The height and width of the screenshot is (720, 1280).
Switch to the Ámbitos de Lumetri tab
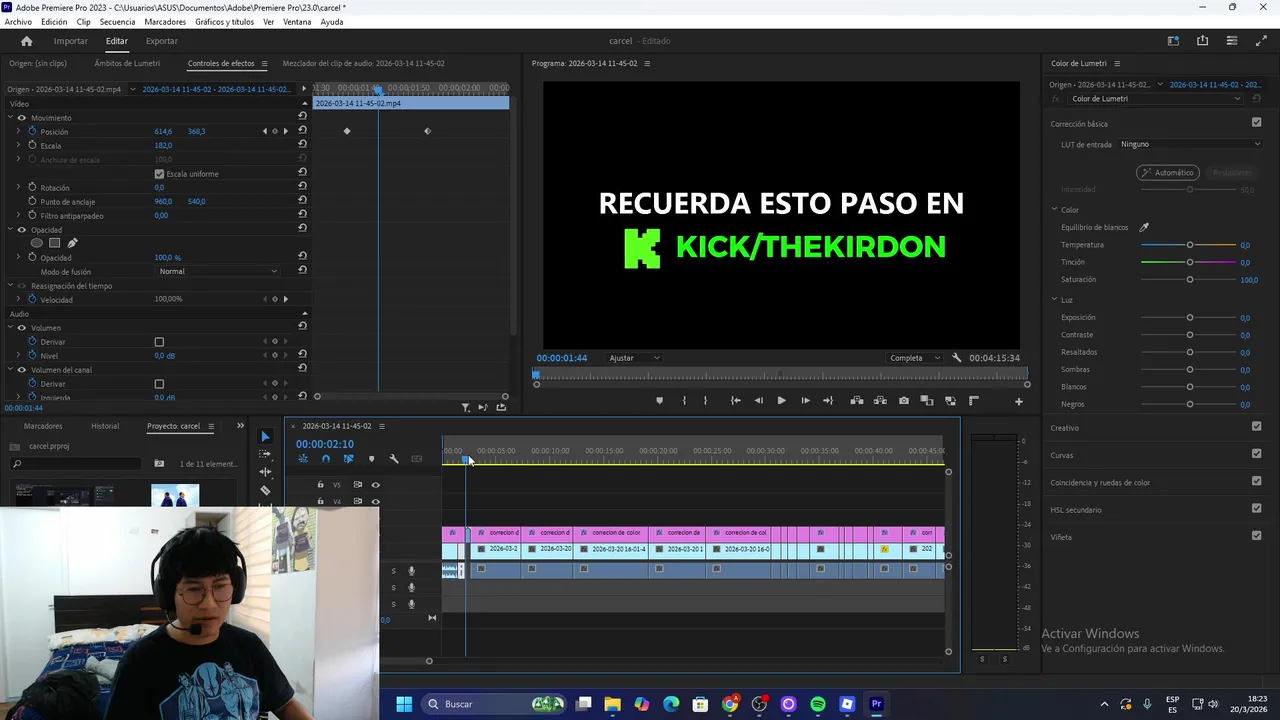127,63
